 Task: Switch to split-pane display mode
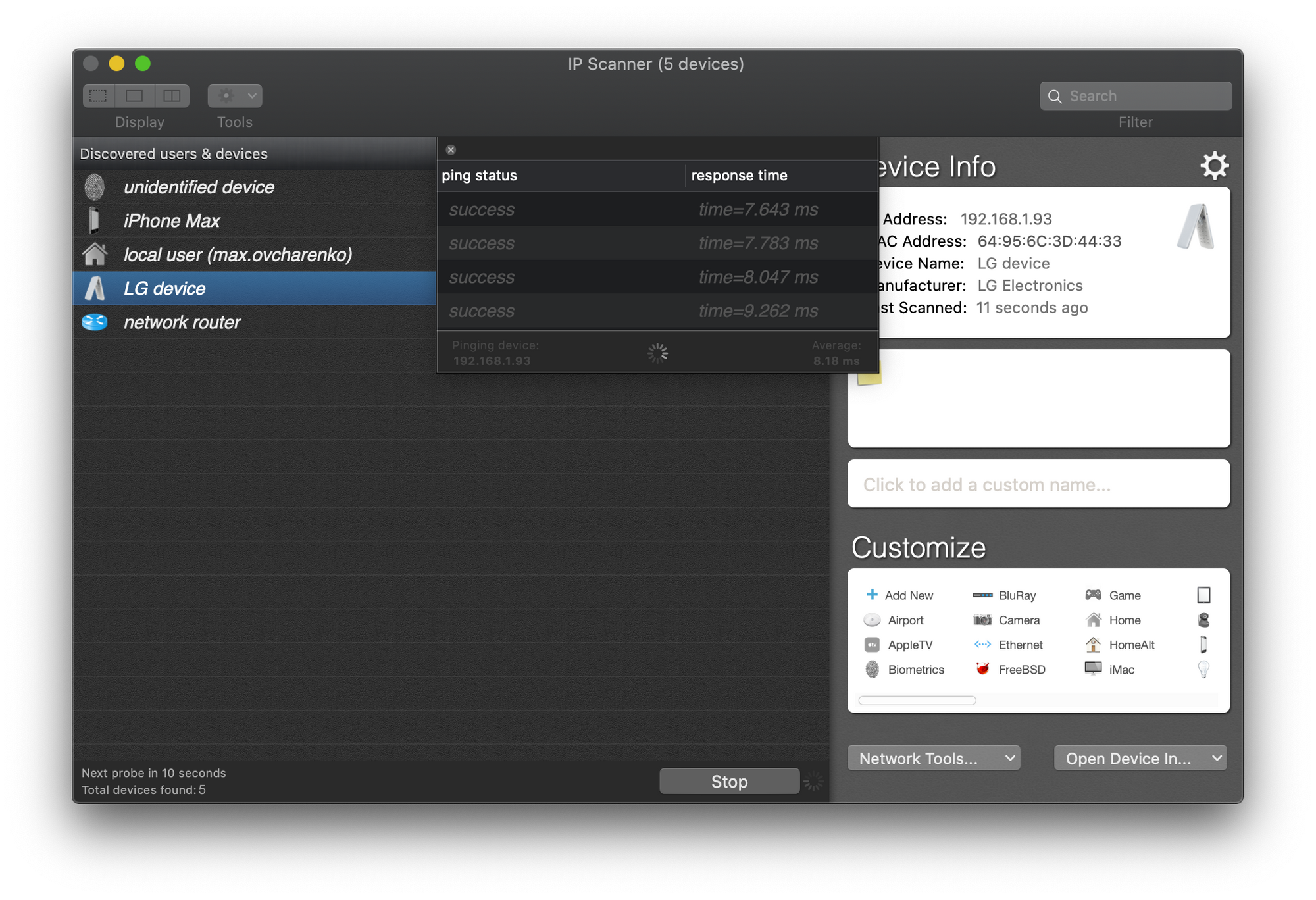point(172,96)
